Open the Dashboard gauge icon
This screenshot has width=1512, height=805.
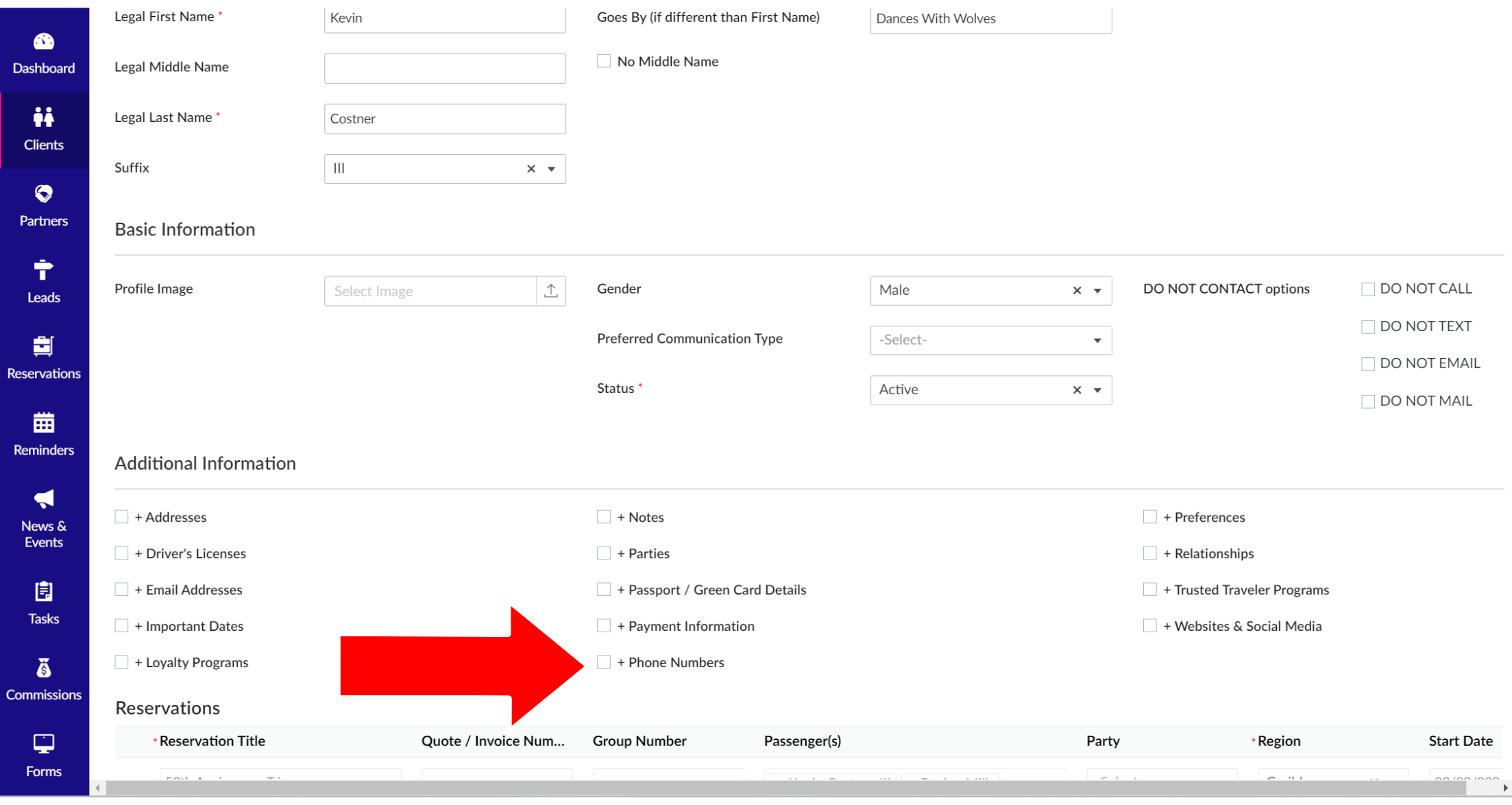(43, 42)
